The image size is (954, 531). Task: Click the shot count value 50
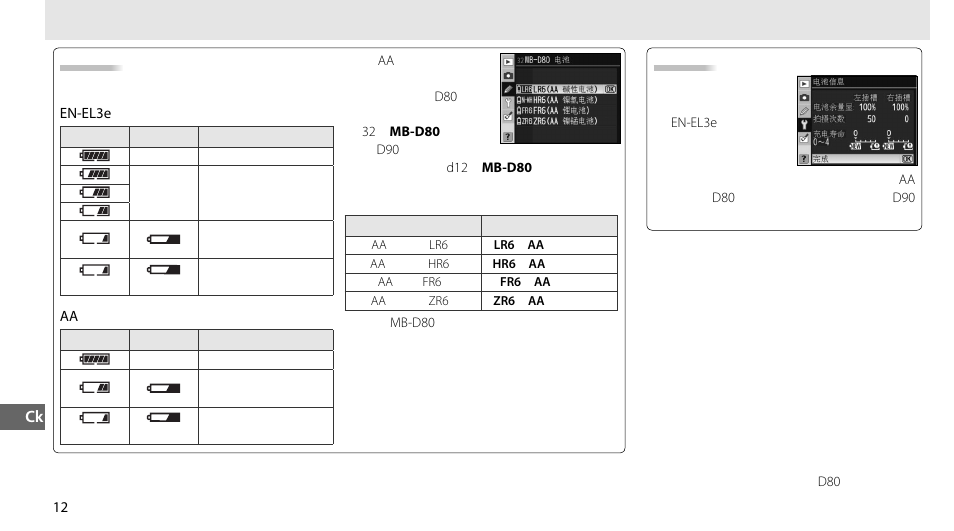(x=871, y=119)
